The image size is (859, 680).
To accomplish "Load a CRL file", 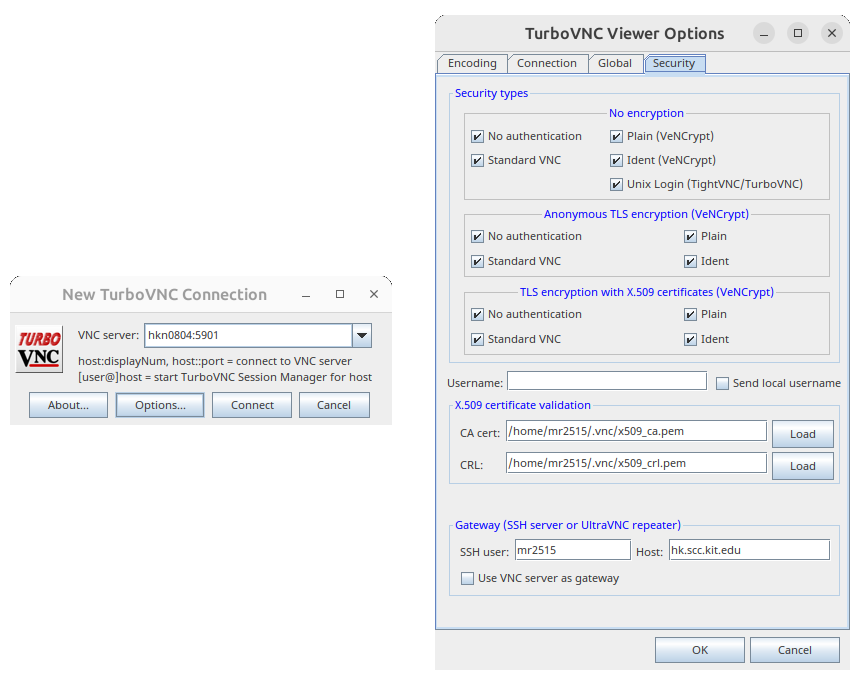I will pos(803,466).
